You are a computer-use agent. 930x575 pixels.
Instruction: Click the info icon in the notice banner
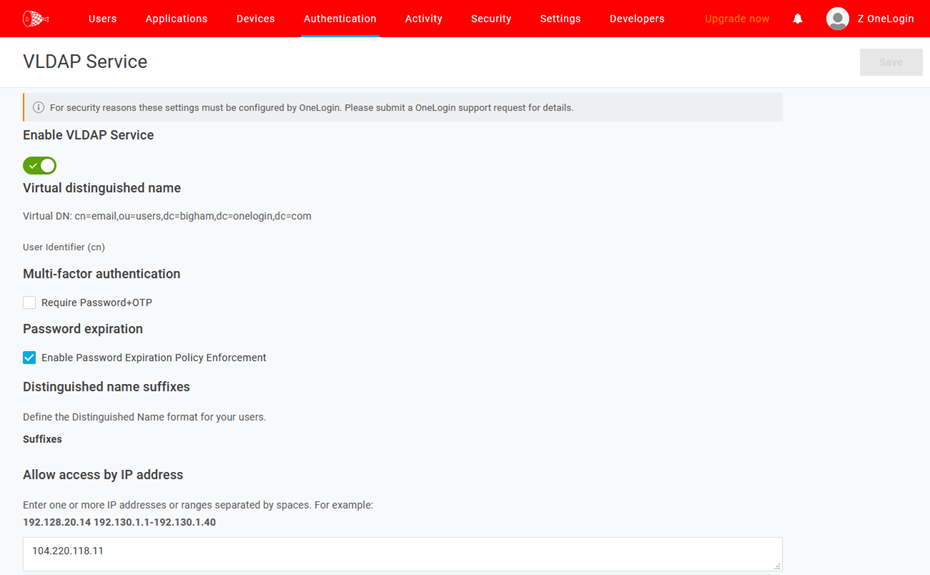39,107
